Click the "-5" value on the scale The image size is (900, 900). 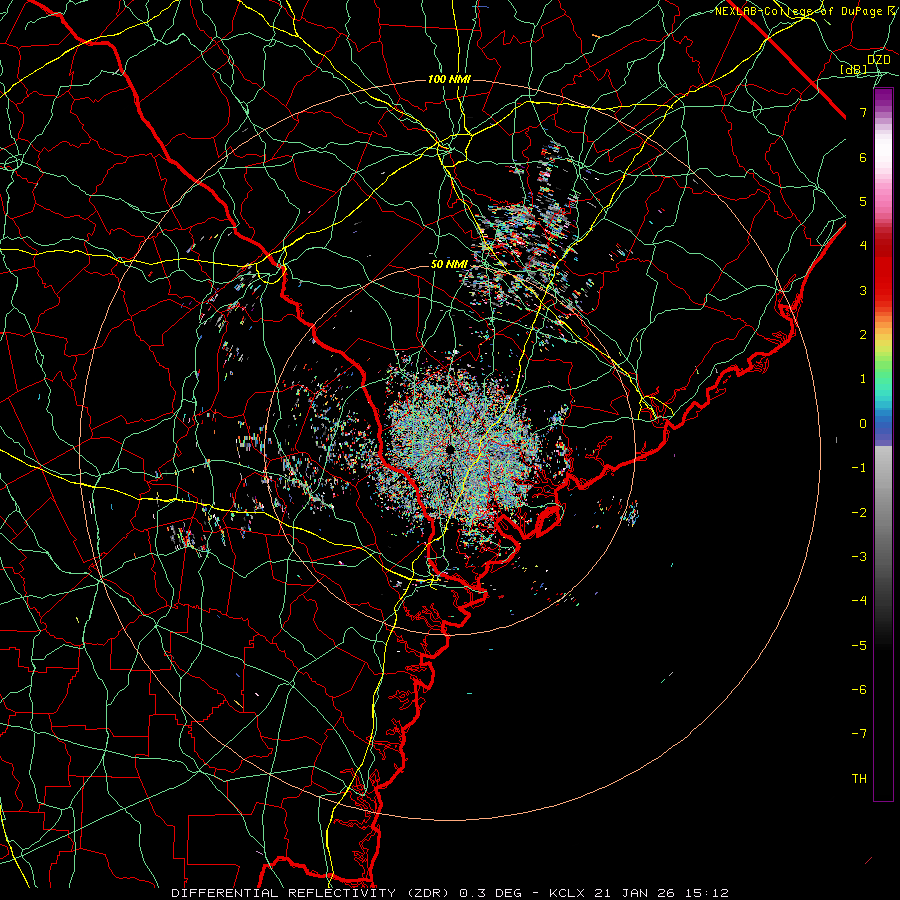point(859,645)
